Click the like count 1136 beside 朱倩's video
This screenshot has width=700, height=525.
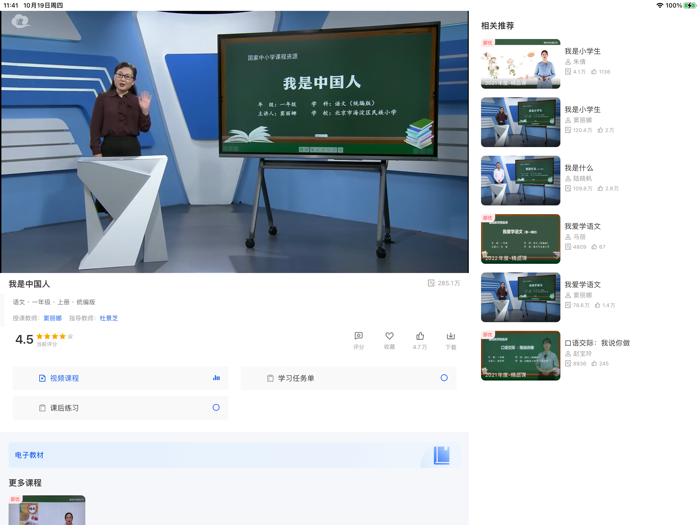(x=604, y=72)
